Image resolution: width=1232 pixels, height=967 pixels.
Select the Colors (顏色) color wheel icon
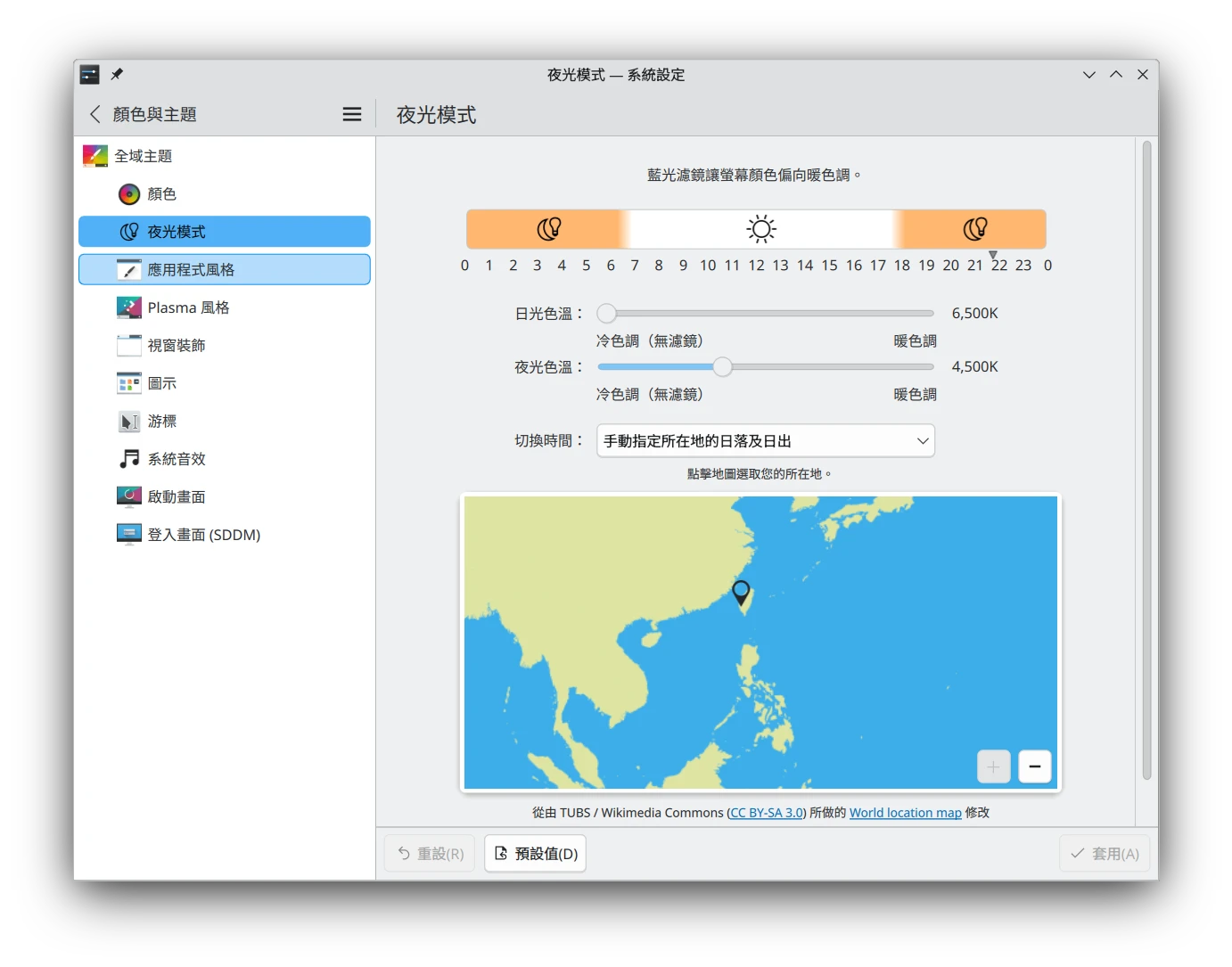[x=129, y=194]
